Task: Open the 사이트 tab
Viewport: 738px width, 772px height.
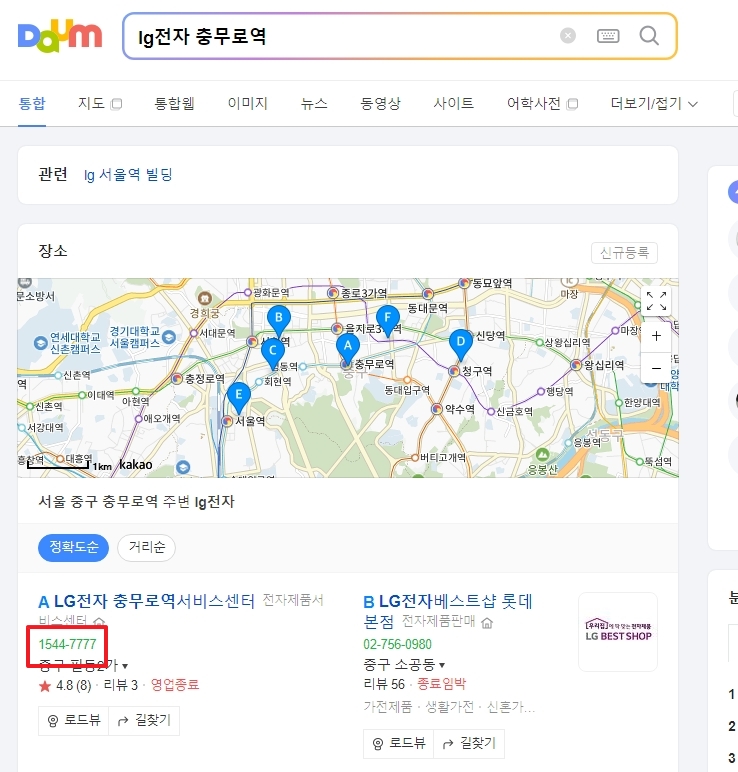Action: (x=453, y=103)
